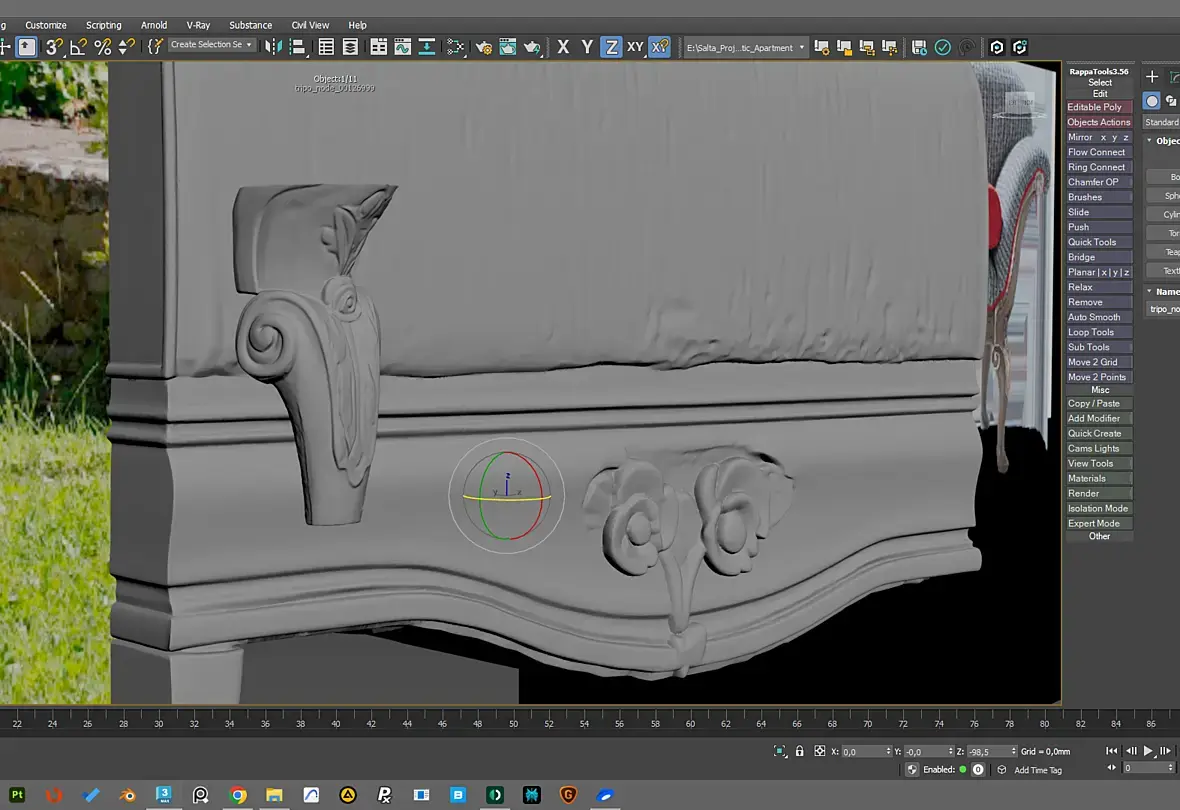This screenshot has width=1180, height=810.
Task: Click the Isolation Mode button
Action: click(x=1099, y=508)
